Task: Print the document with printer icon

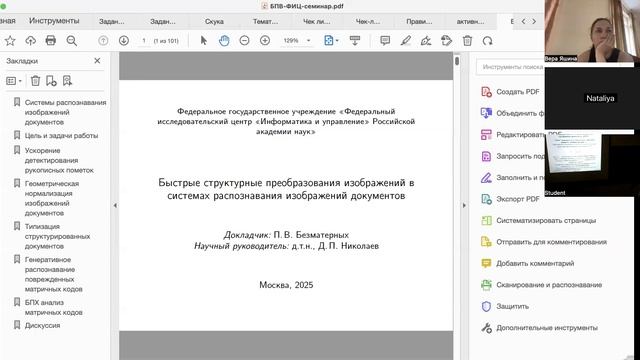Action: (51, 40)
